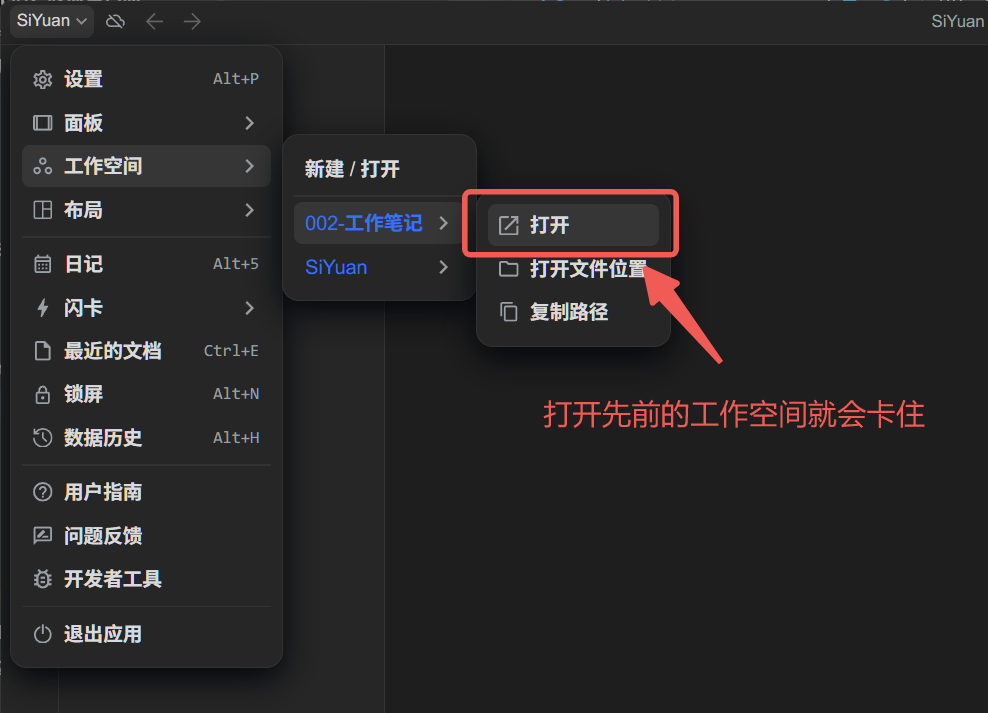Click the bug icon beside 开发者工具
This screenshot has width=988, height=713.
coord(42,579)
